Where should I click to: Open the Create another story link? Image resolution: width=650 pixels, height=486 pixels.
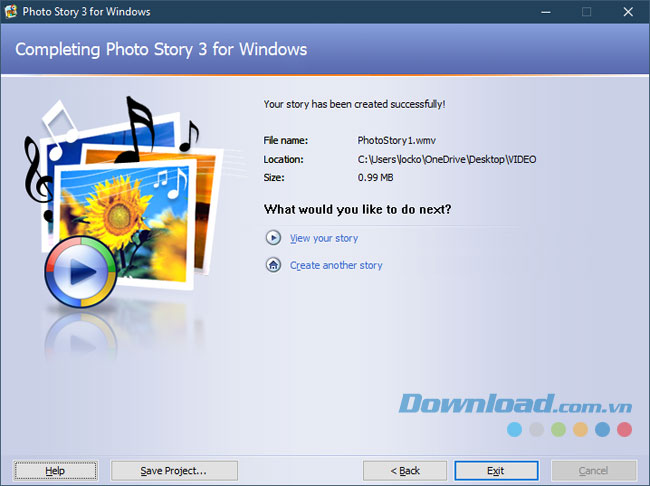click(x=336, y=265)
